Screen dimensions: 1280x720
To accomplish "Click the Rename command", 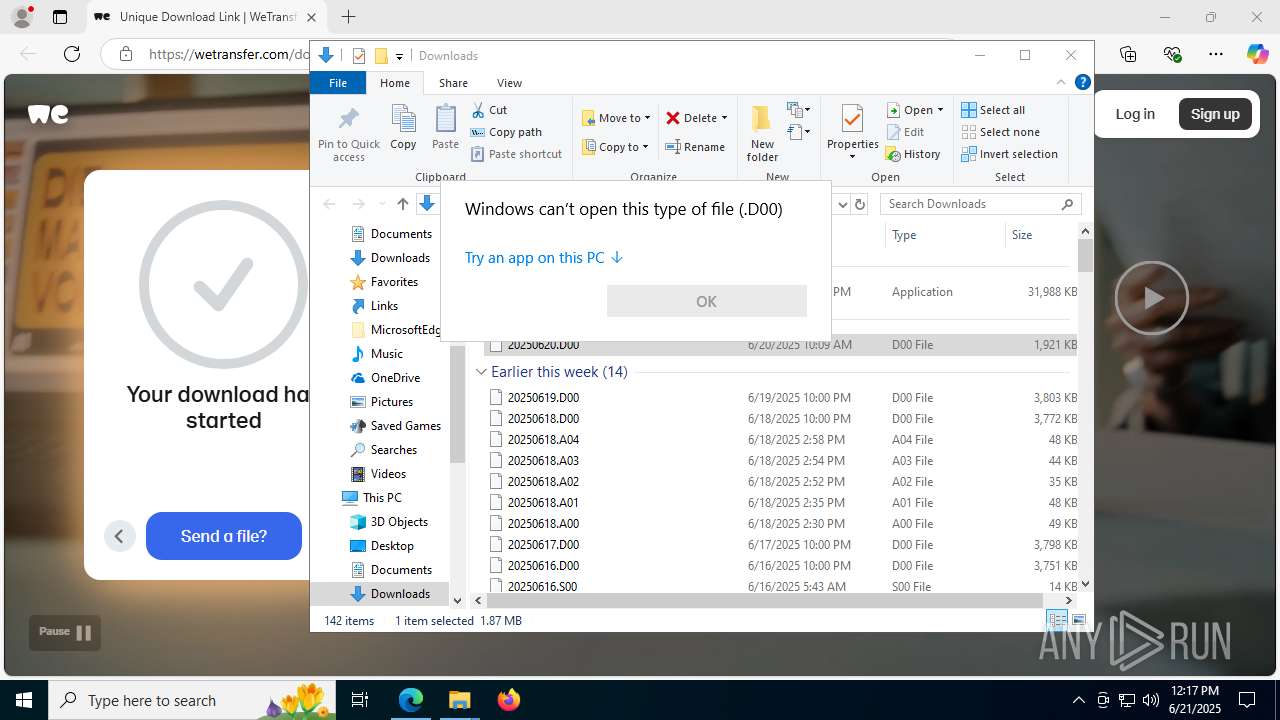I will tap(695, 147).
